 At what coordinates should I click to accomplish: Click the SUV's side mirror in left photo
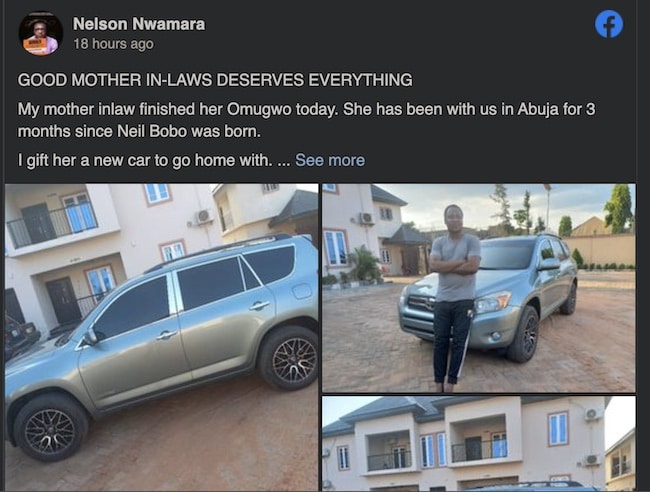pyautogui.click(x=91, y=338)
